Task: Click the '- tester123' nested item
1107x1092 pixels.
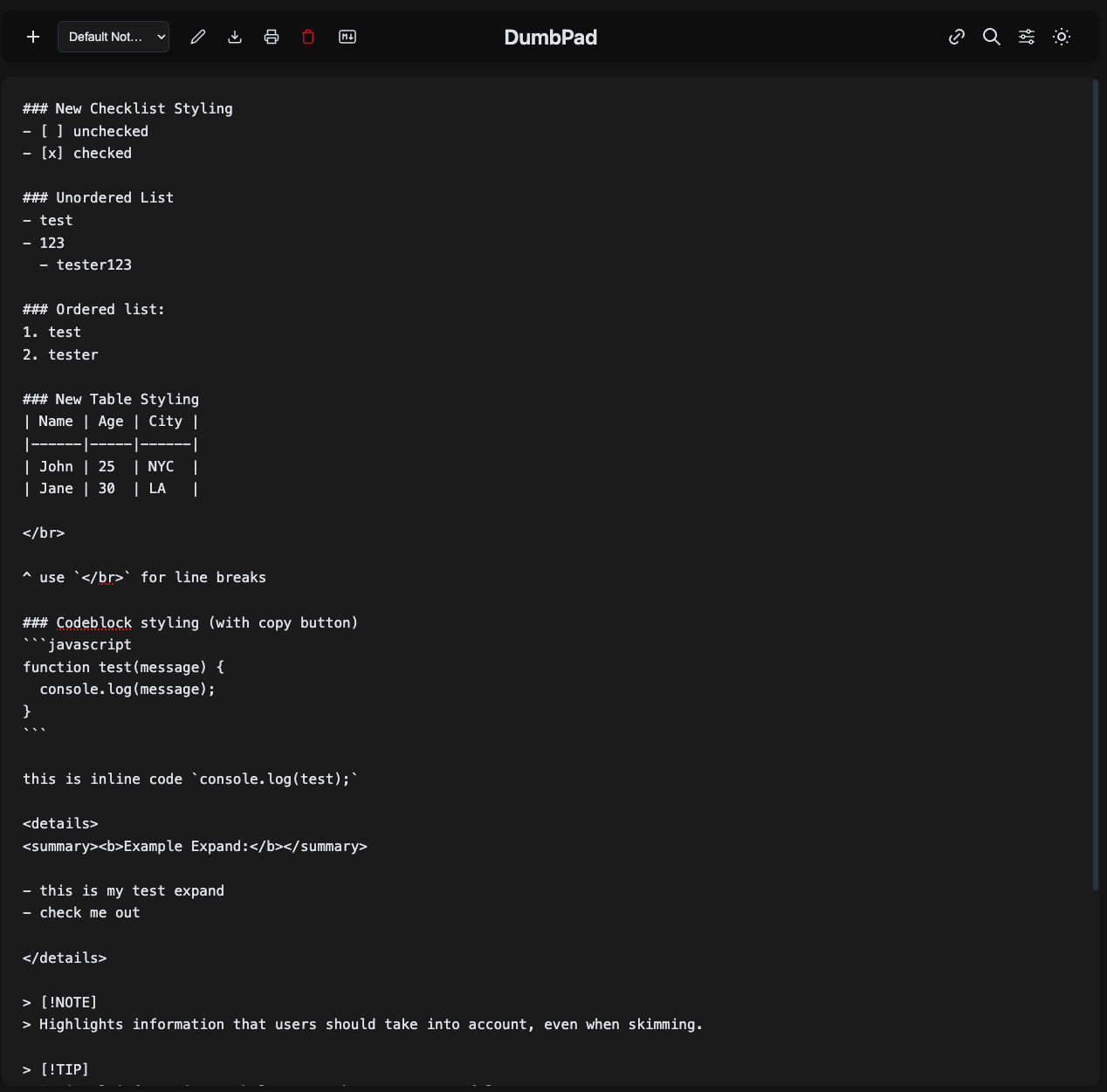Action: pos(86,264)
